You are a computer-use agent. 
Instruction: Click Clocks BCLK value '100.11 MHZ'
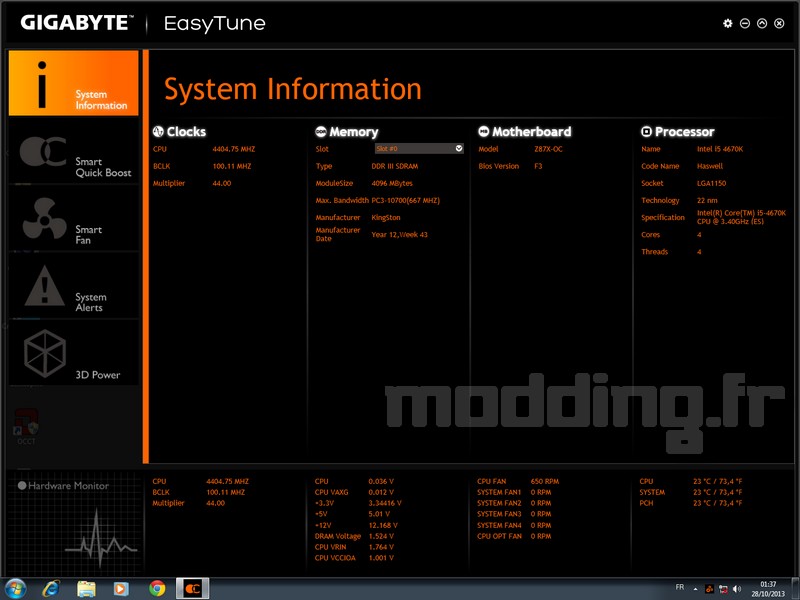232,166
